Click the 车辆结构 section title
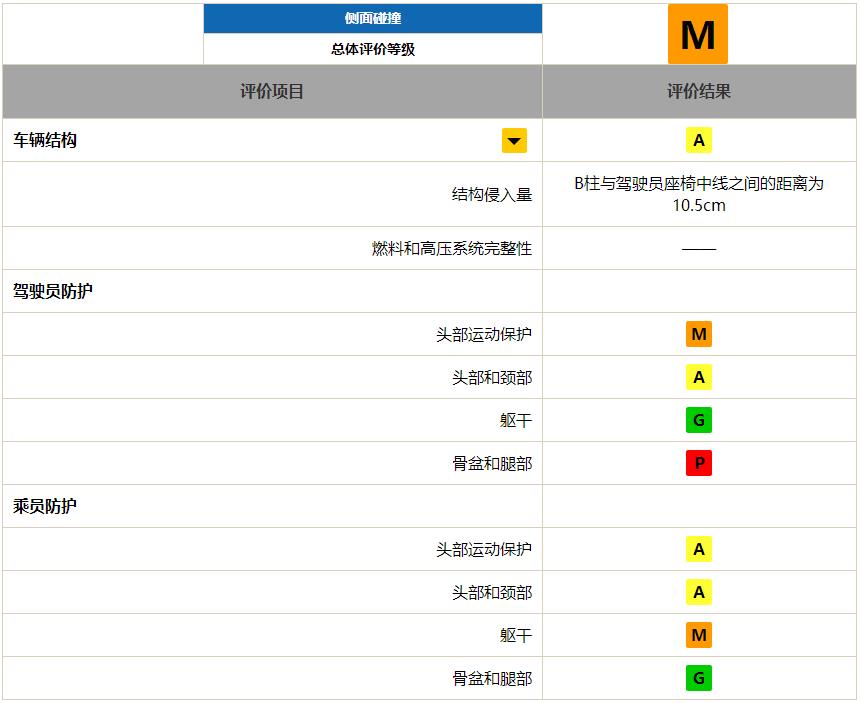Viewport: 861px width, 703px height. (x=45, y=141)
